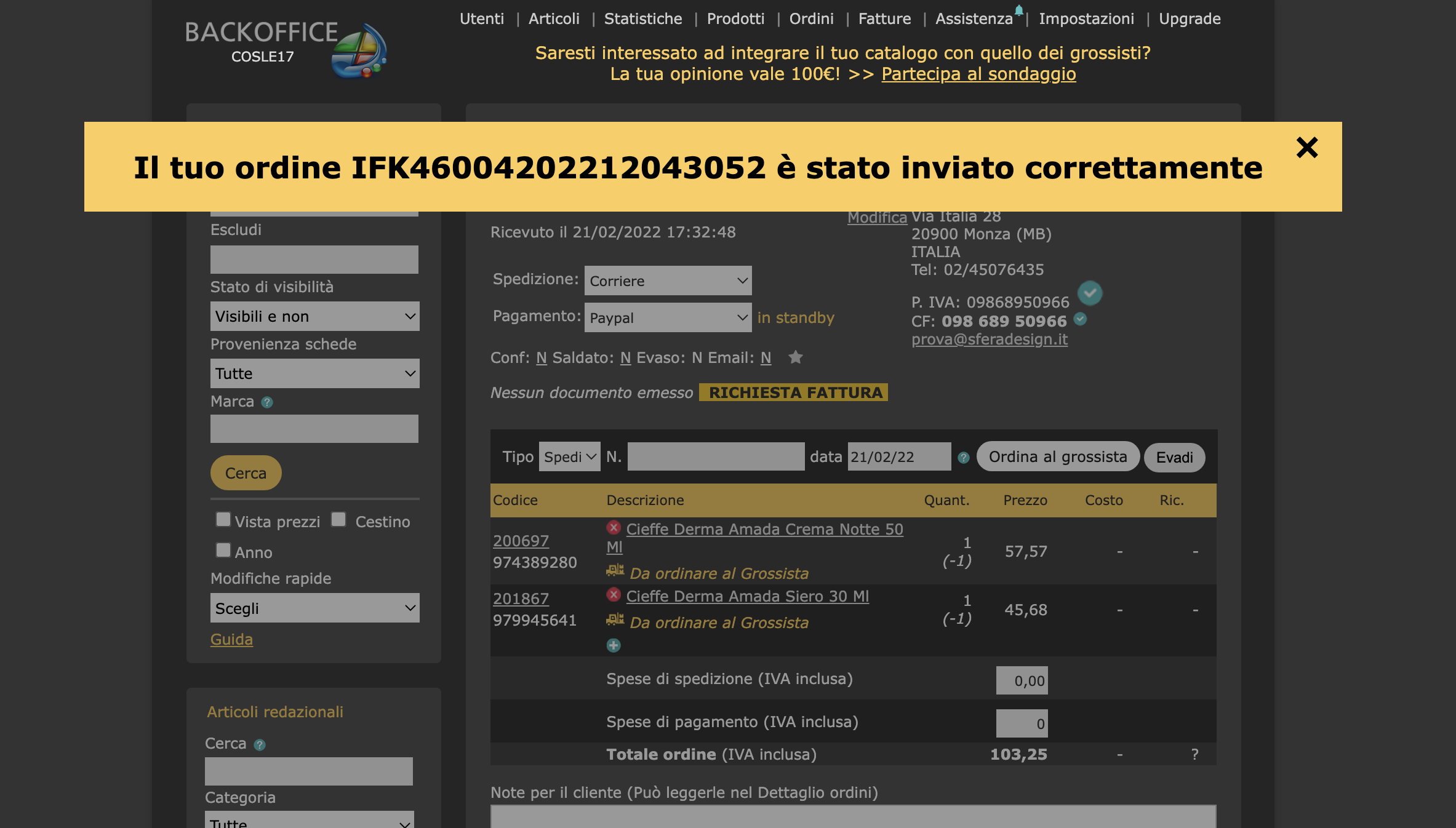Go to Impostazioni from the top menu
Image resolution: width=1456 pixels, height=828 pixels.
(x=1087, y=18)
